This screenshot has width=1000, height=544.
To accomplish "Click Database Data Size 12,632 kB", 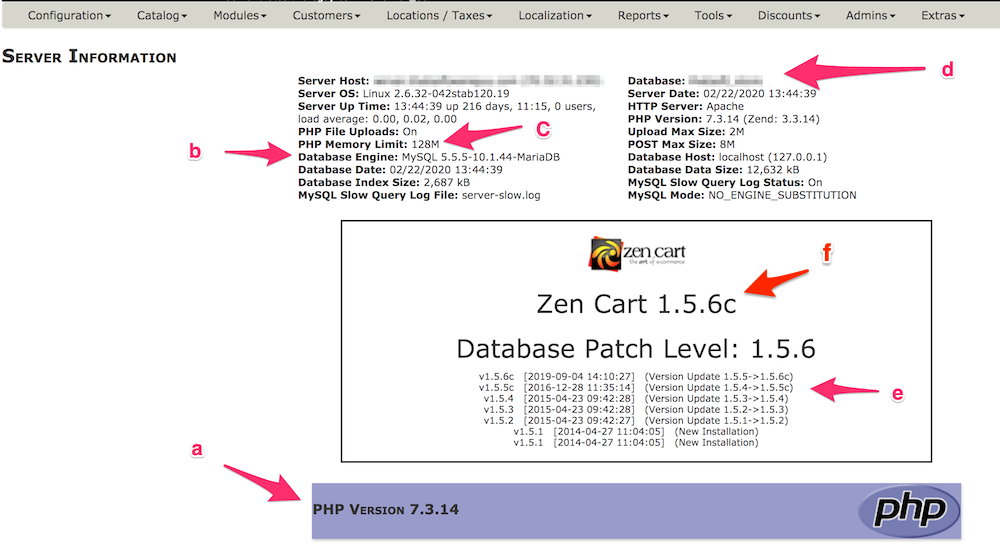I will (x=713, y=170).
